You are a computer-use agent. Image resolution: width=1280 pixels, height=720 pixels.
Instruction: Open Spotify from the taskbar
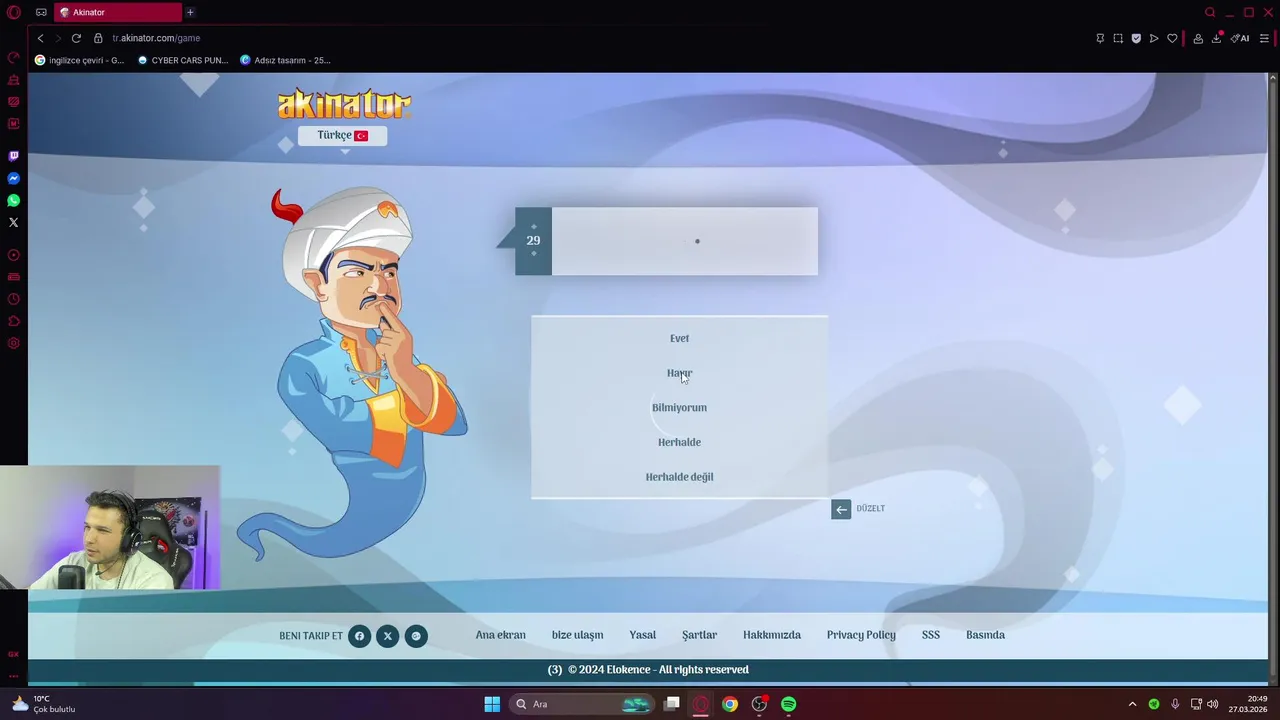pos(789,704)
